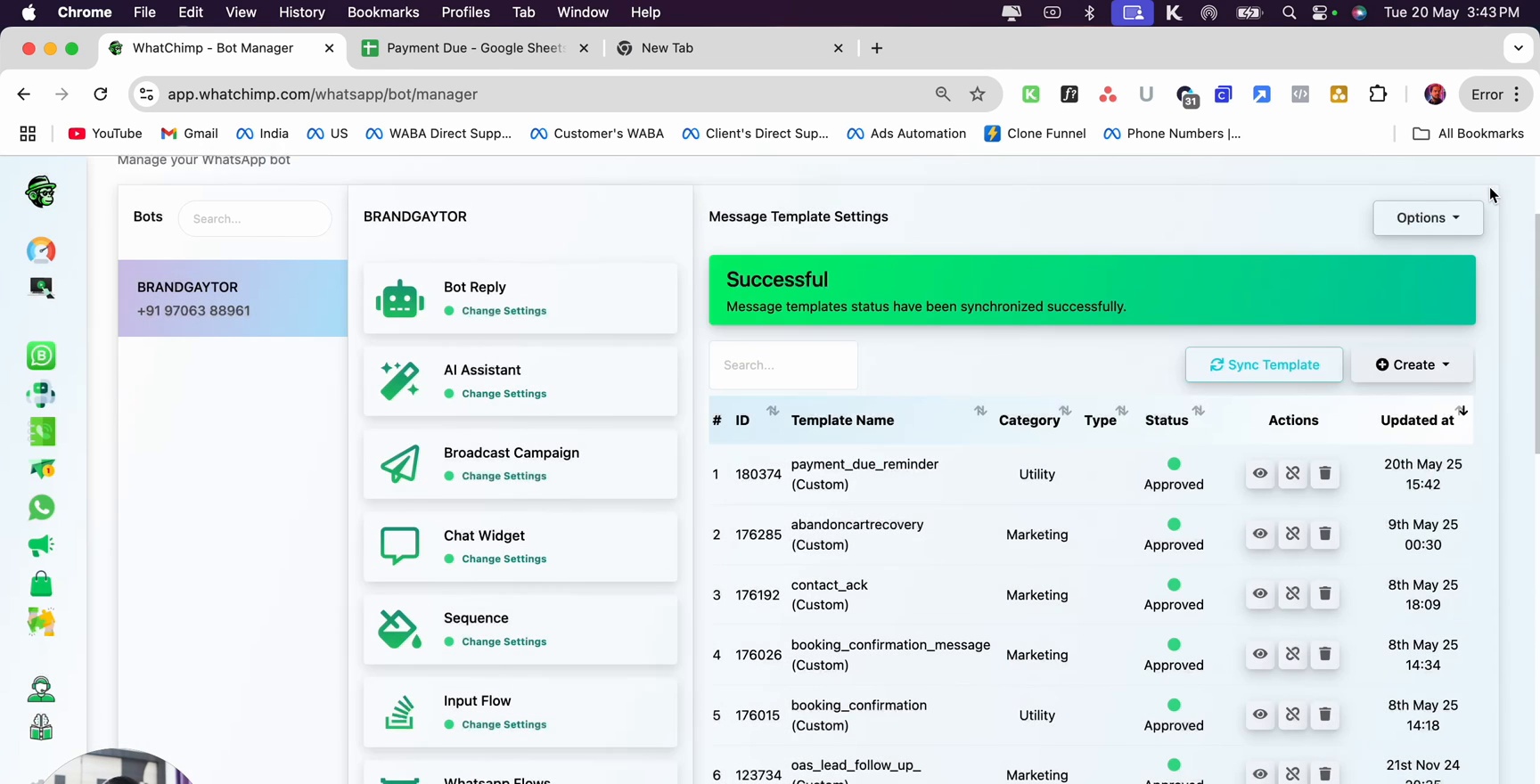
Task: Click the crossed-arrows icon in contact_ack row
Action: [1292, 594]
